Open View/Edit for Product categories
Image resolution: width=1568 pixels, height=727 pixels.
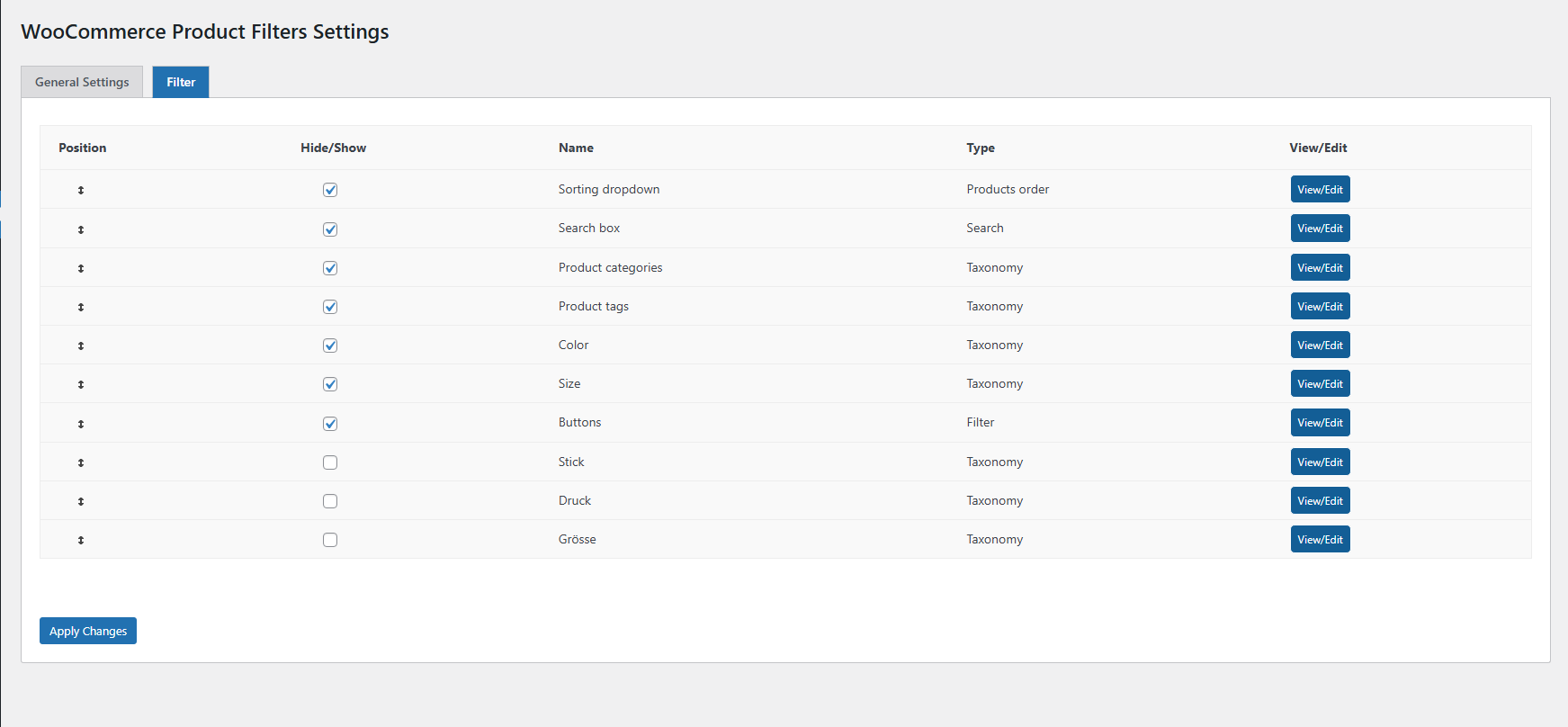click(x=1320, y=268)
